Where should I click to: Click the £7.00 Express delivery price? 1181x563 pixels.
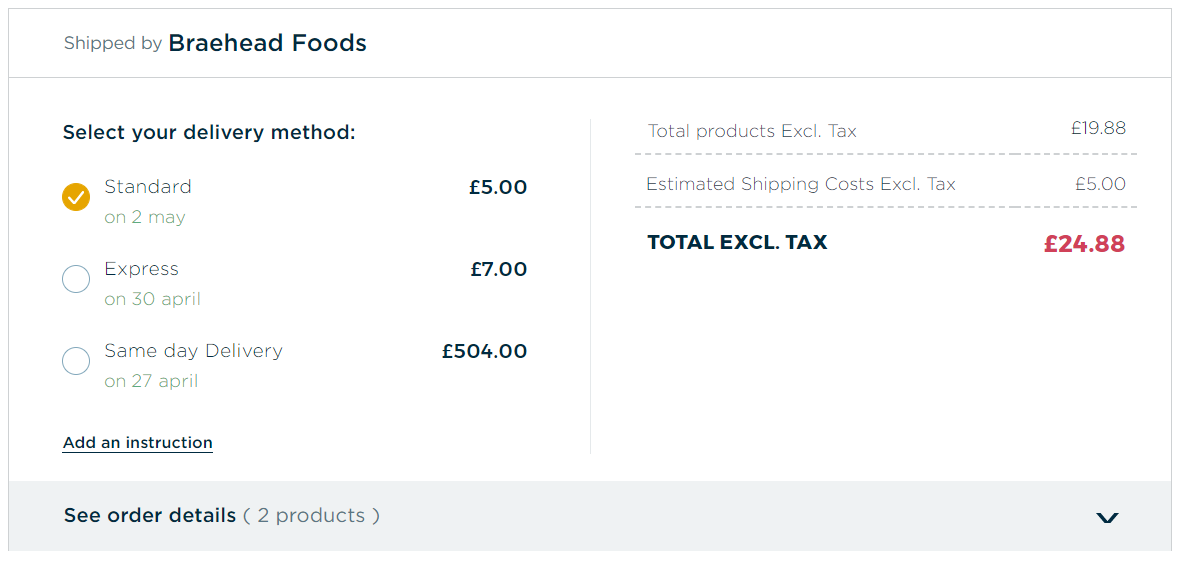click(499, 269)
